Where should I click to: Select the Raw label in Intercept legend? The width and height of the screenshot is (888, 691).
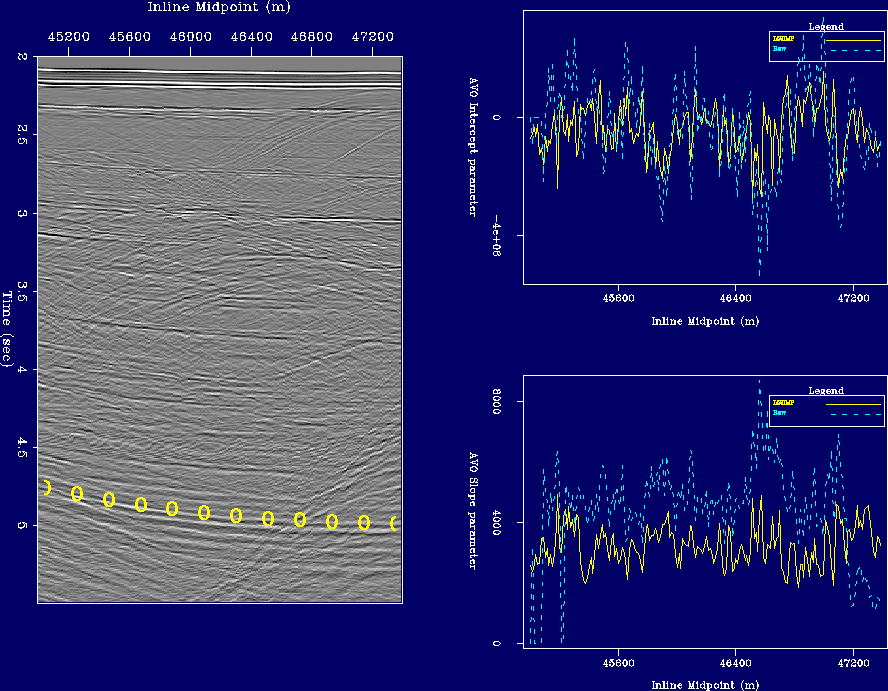click(778, 48)
